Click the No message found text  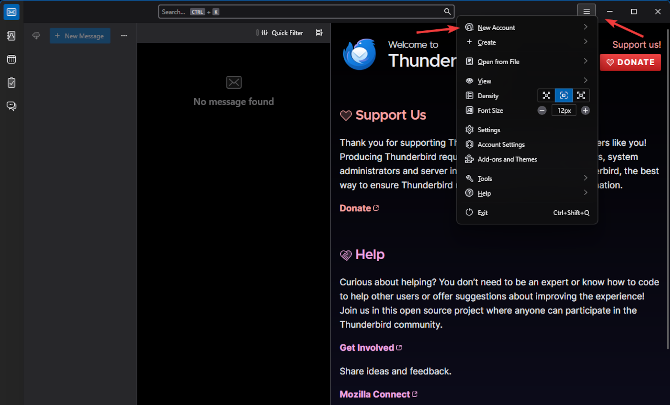[234, 102]
